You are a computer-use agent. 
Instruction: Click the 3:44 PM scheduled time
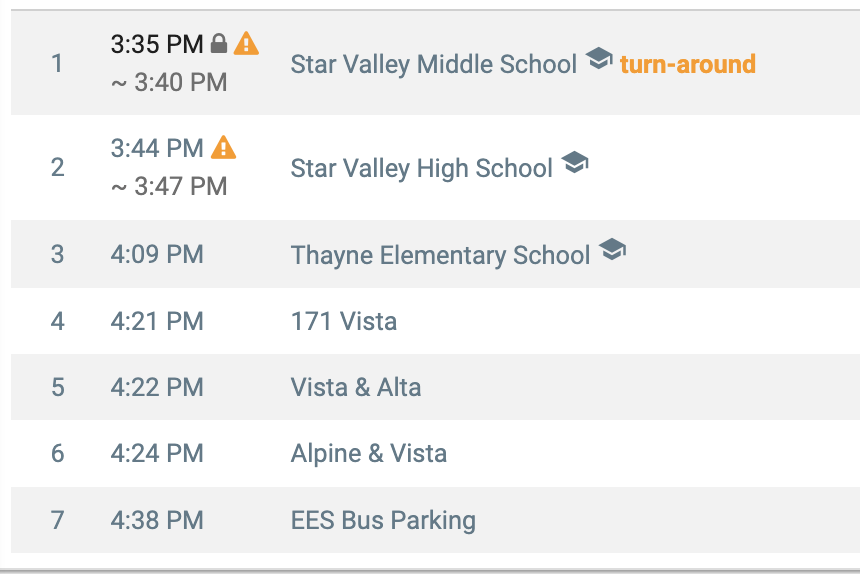pos(157,148)
